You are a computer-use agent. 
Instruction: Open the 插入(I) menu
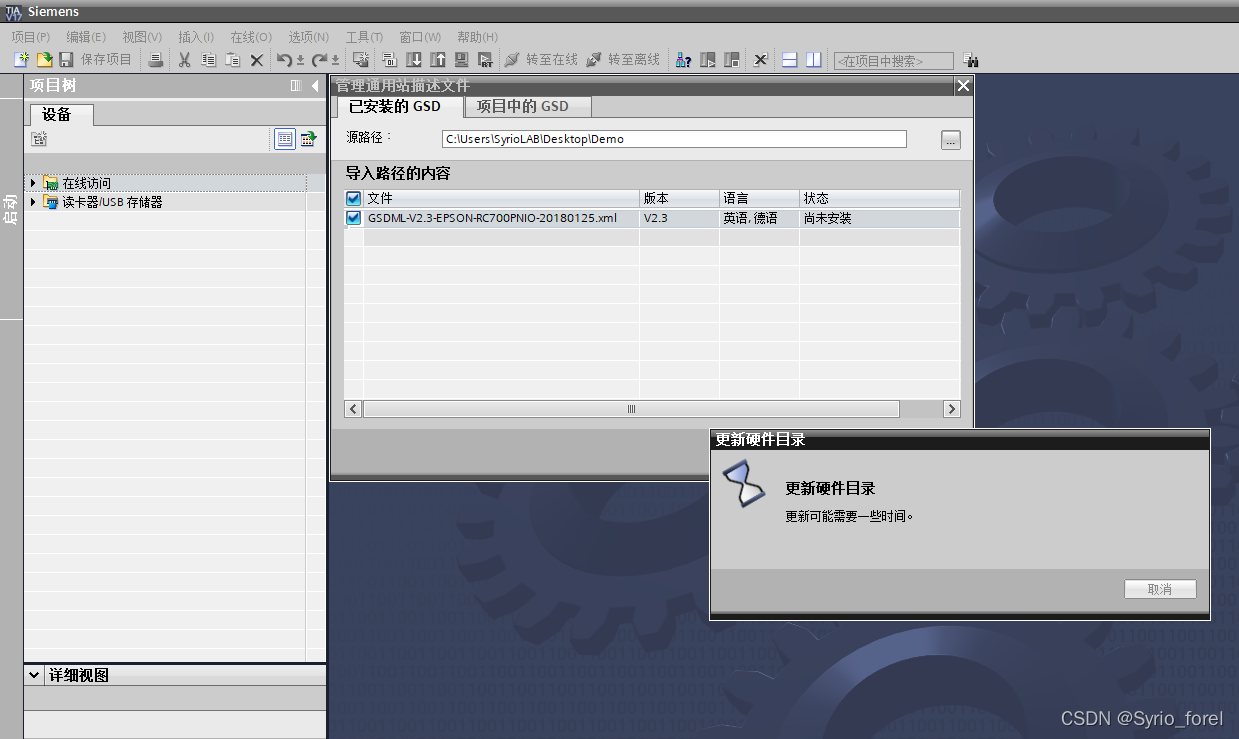point(196,37)
